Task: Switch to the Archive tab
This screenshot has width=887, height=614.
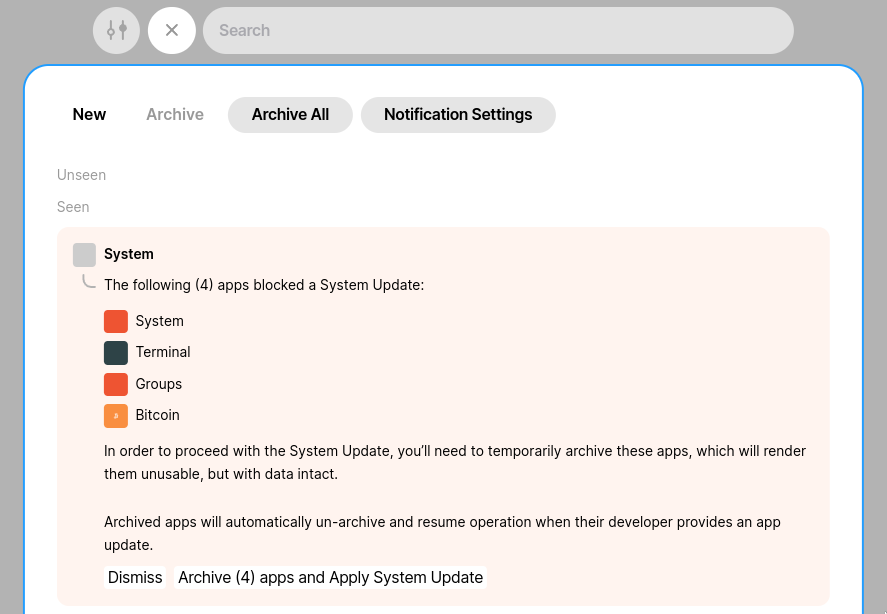Action: tap(175, 115)
